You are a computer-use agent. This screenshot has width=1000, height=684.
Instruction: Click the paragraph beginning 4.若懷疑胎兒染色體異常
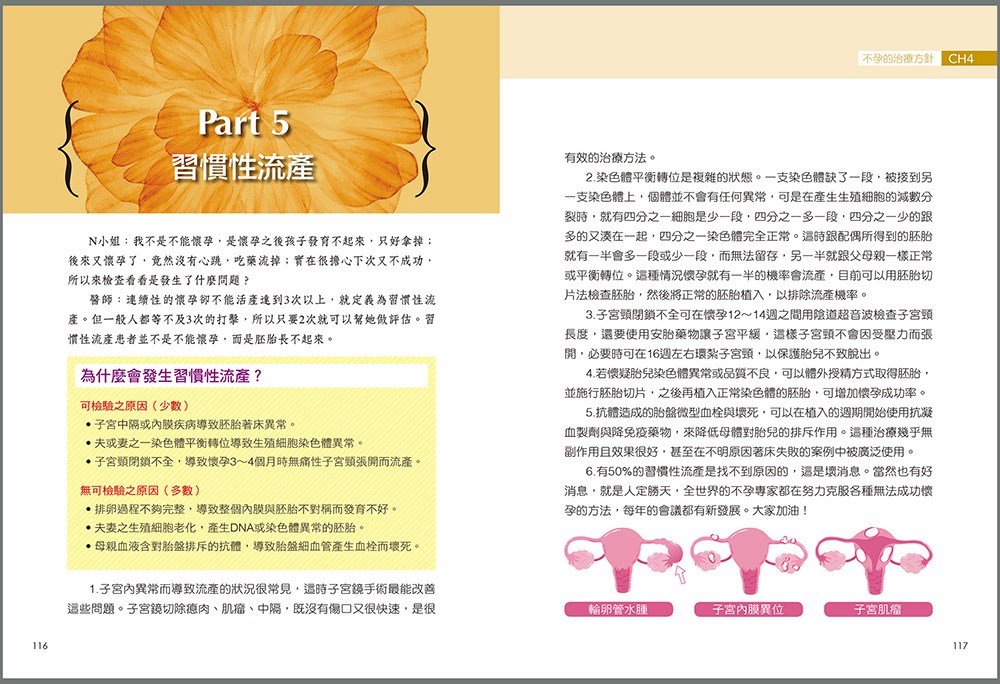point(748,383)
